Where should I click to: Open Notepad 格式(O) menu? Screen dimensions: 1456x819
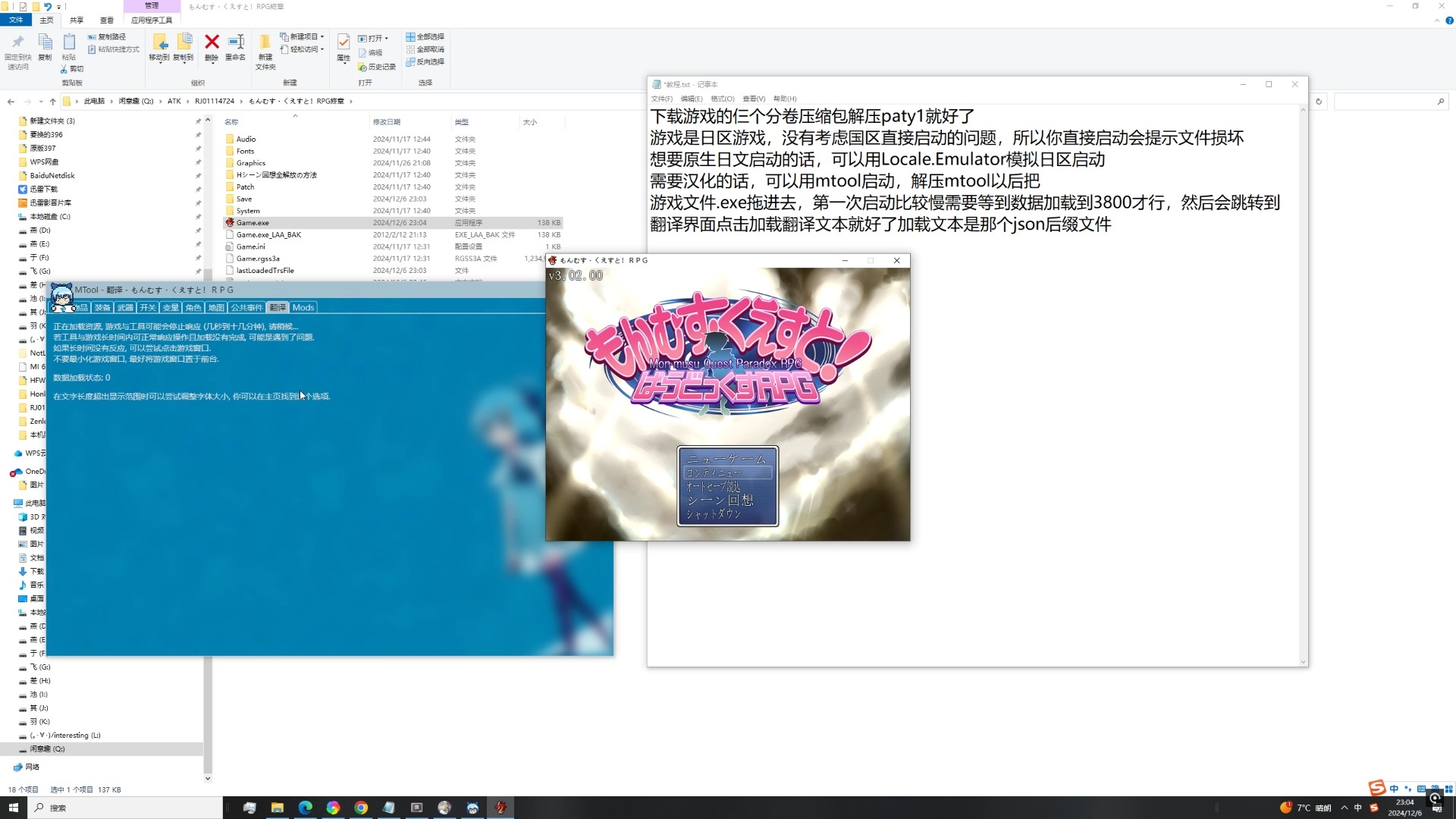click(723, 99)
